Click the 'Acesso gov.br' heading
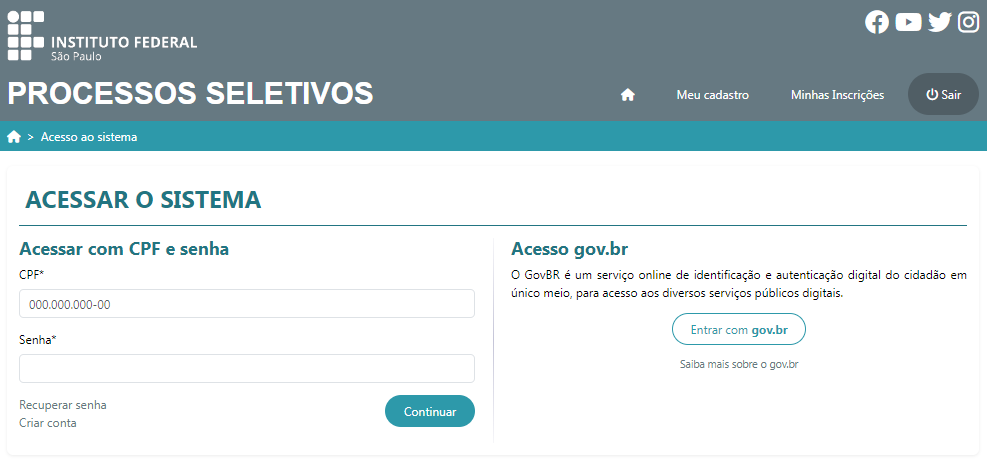987x469 pixels. [570, 249]
